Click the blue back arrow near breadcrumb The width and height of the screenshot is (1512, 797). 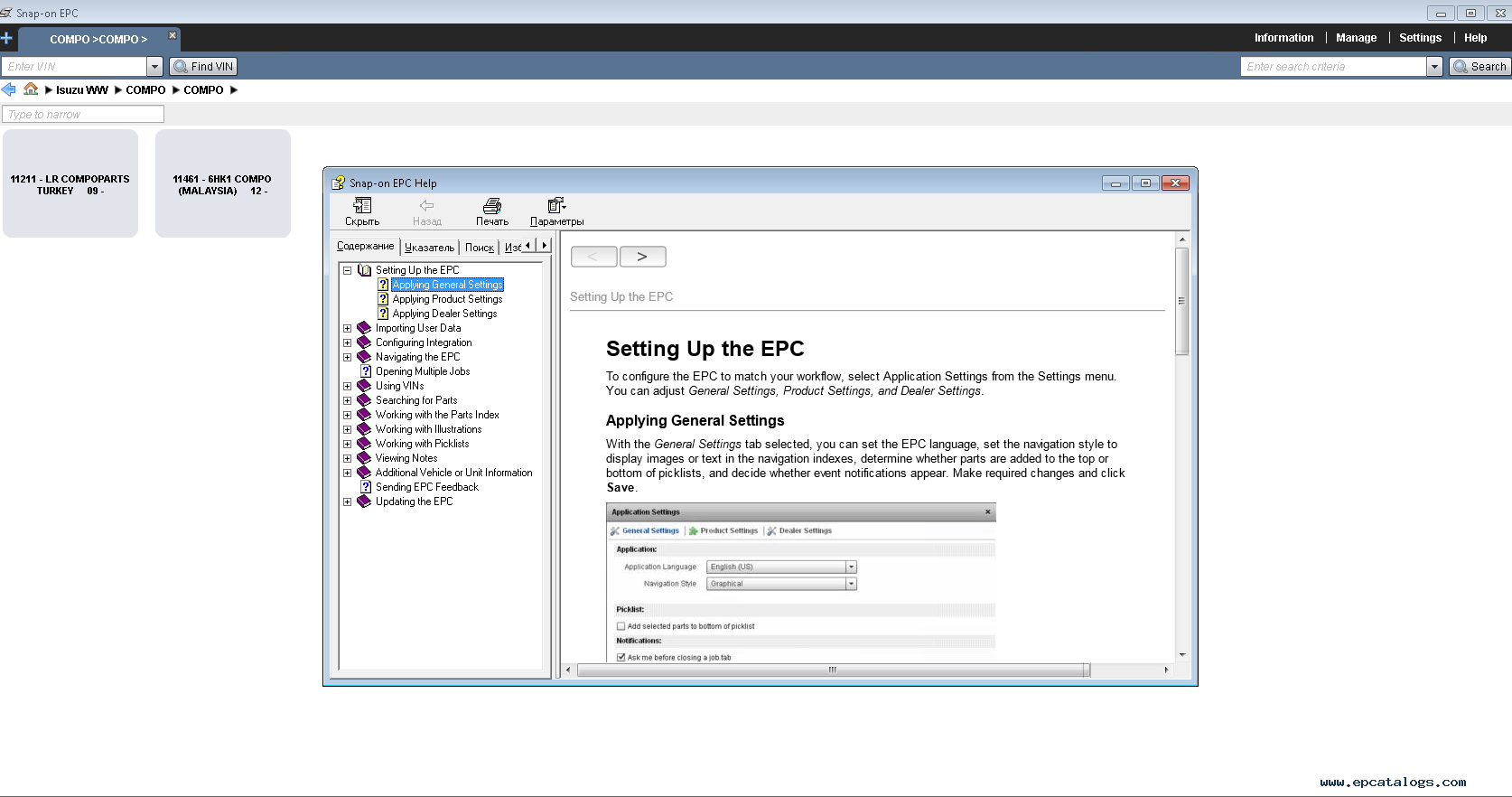click(x=9, y=89)
